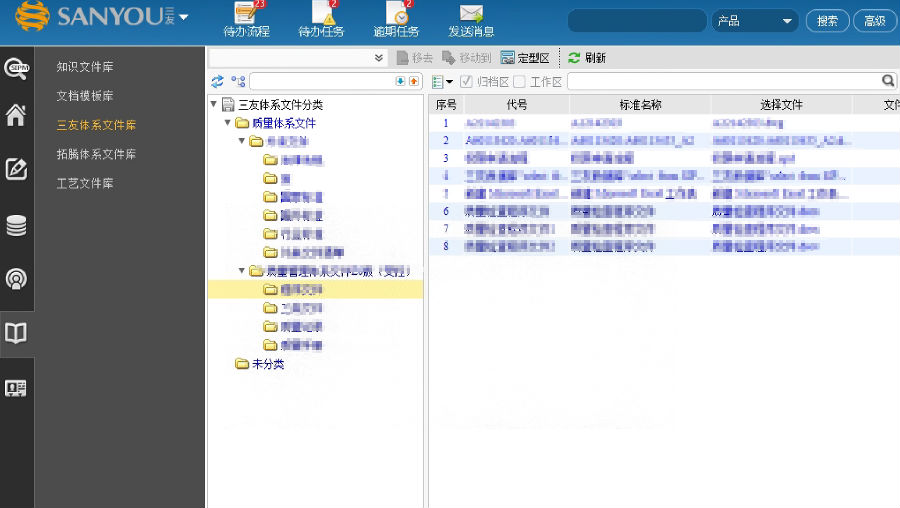Toggle the 归档区 checkbox
Image resolution: width=900 pixels, height=508 pixels.
pyautogui.click(x=466, y=82)
